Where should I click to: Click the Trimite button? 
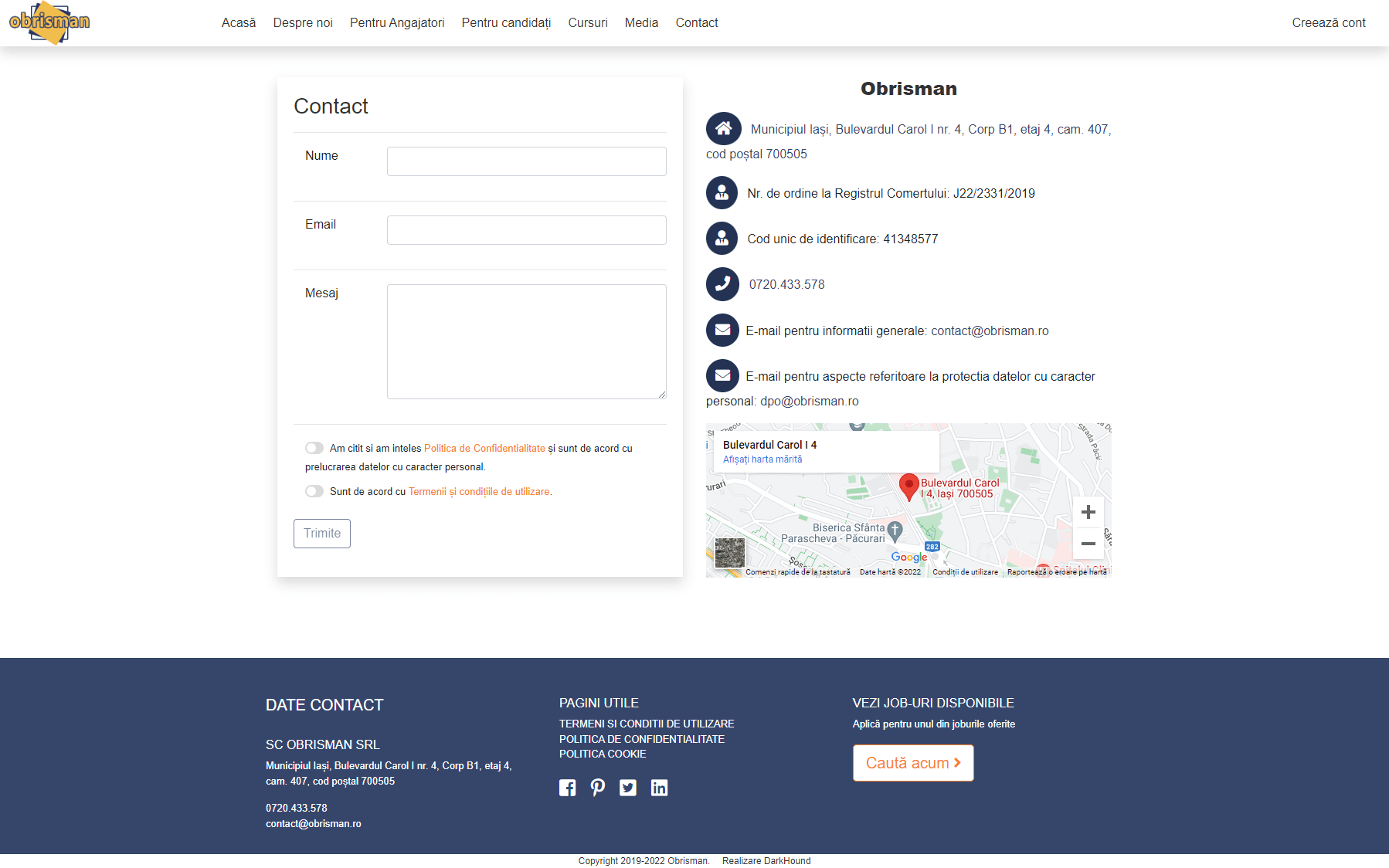pyautogui.click(x=322, y=534)
